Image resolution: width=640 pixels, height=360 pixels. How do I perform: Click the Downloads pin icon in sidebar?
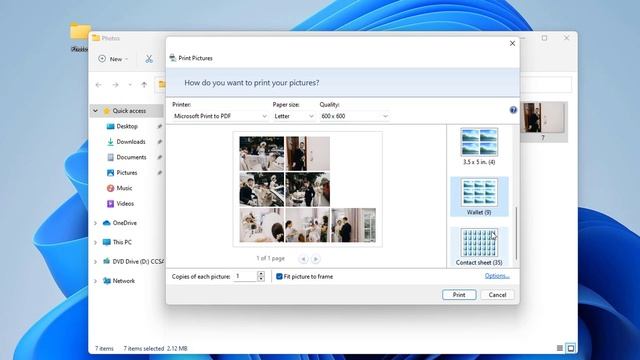click(x=160, y=142)
